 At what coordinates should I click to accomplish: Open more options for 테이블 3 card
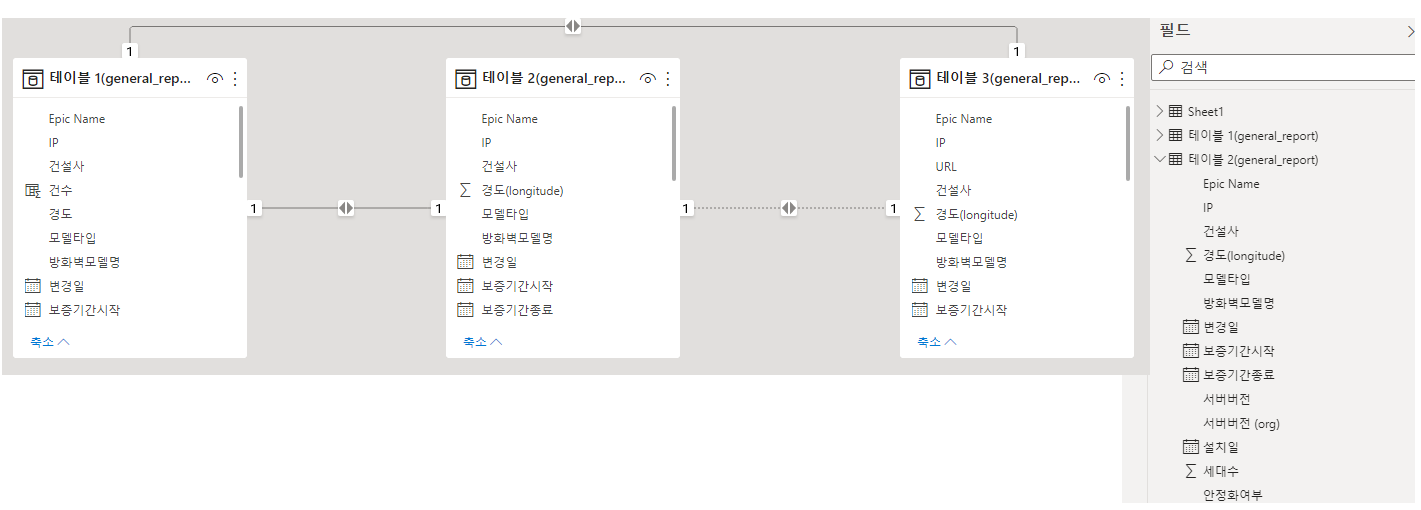tap(1122, 79)
